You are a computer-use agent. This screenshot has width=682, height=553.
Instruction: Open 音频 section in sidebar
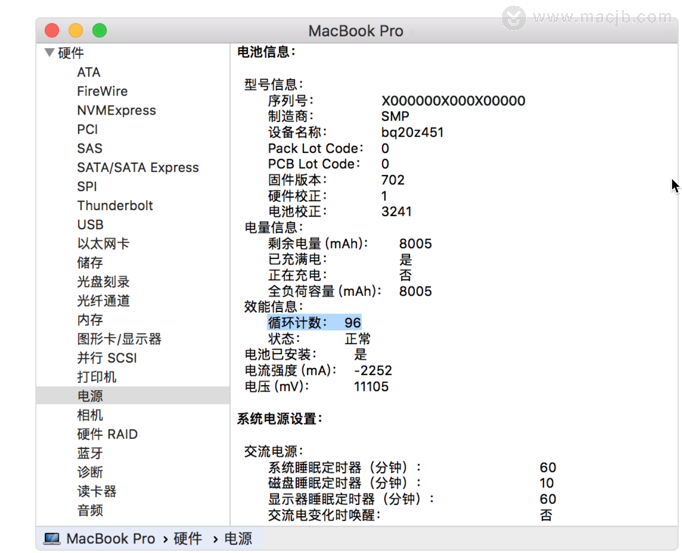pyautogui.click(x=90, y=510)
